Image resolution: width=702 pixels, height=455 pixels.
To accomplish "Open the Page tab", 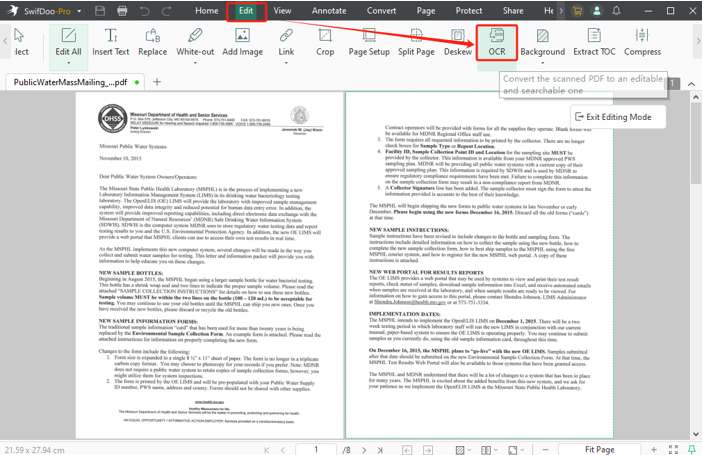I will (426, 11).
